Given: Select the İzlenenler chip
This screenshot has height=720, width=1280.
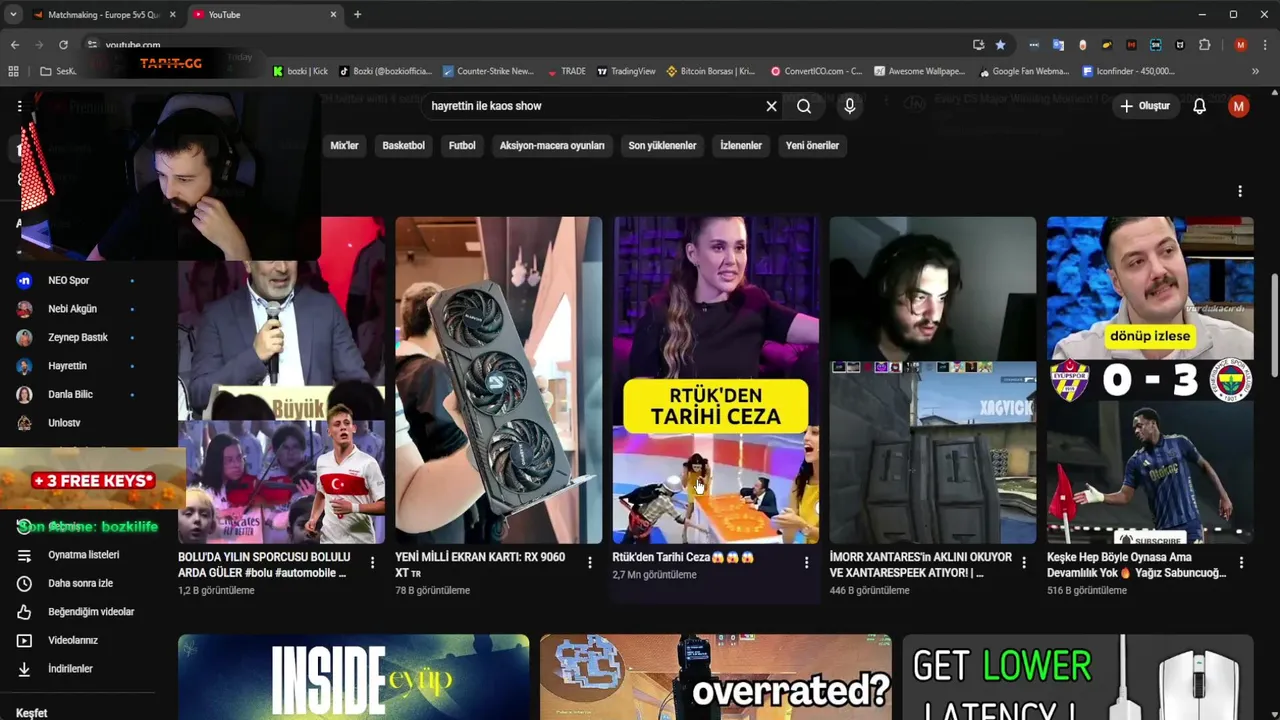Looking at the screenshot, I should [741, 145].
